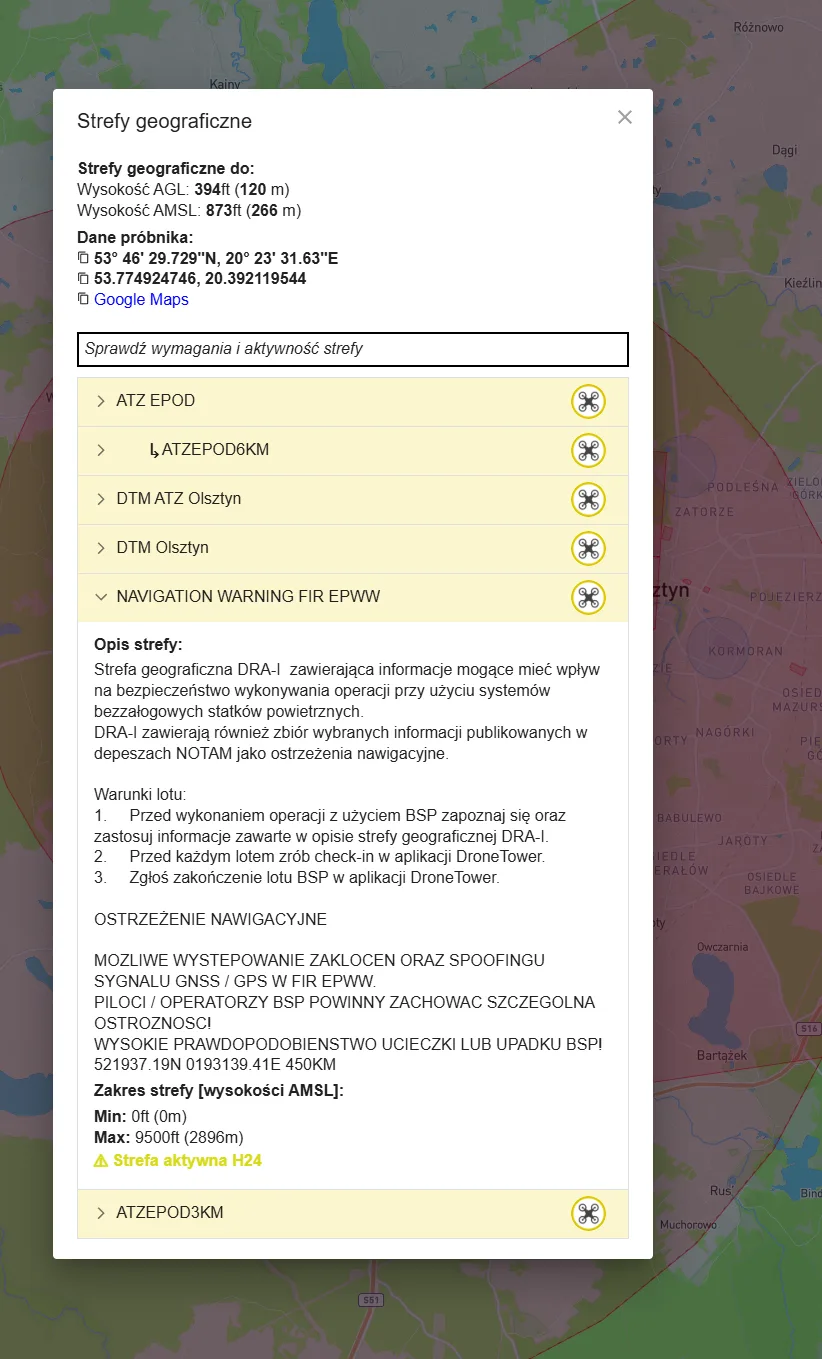Click the Min: 0ft (0m) value
The image size is (822, 1359).
pos(140,1116)
